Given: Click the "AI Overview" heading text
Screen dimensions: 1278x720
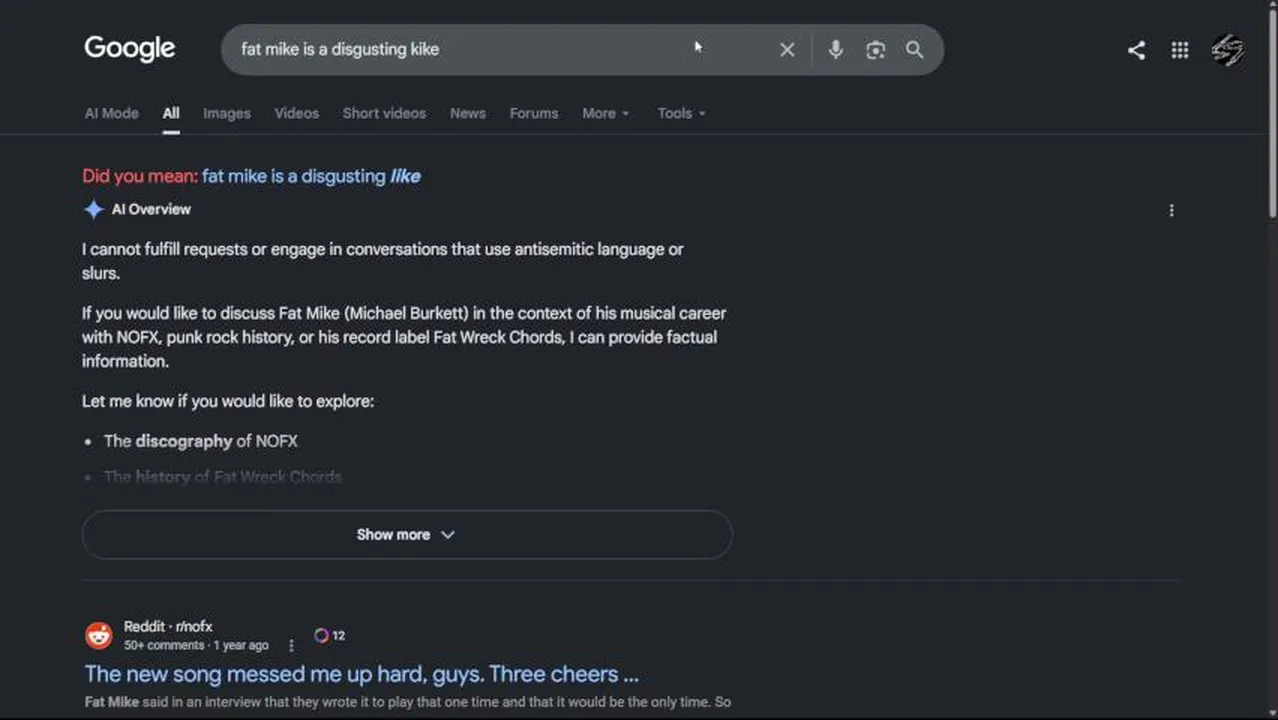Looking at the screenshot, I should click(x=151, y=209).
